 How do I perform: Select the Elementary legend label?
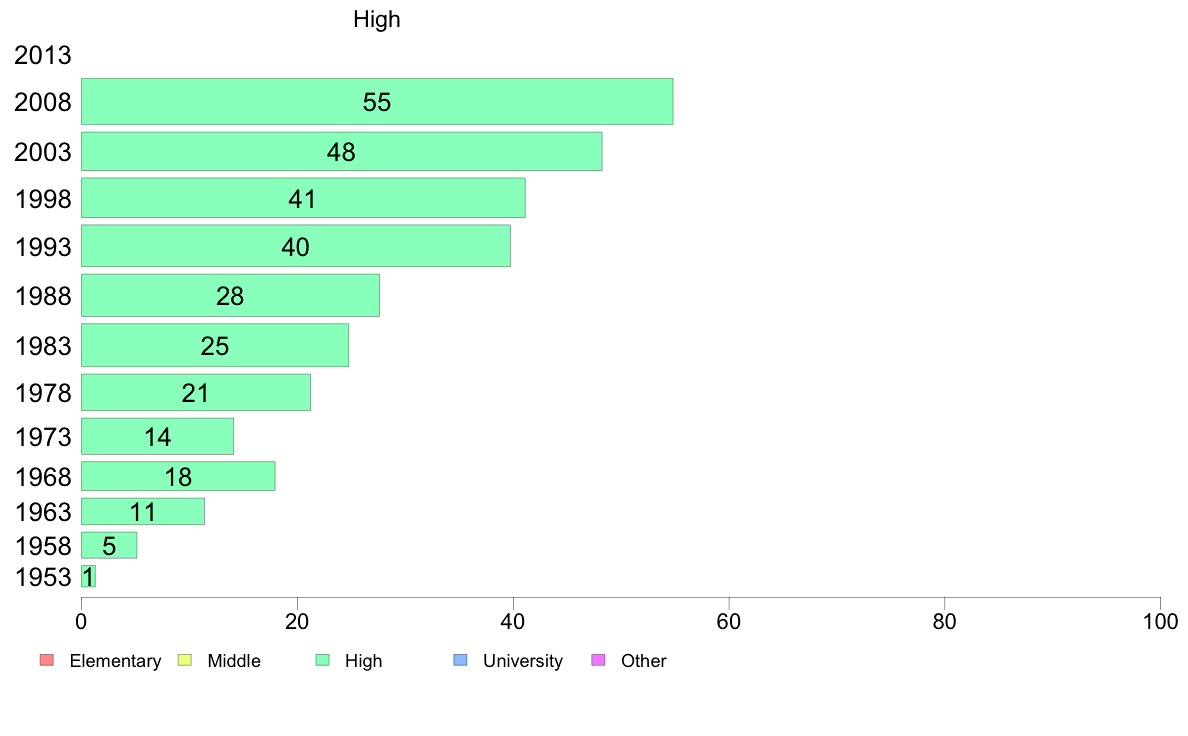coord(115,661)
